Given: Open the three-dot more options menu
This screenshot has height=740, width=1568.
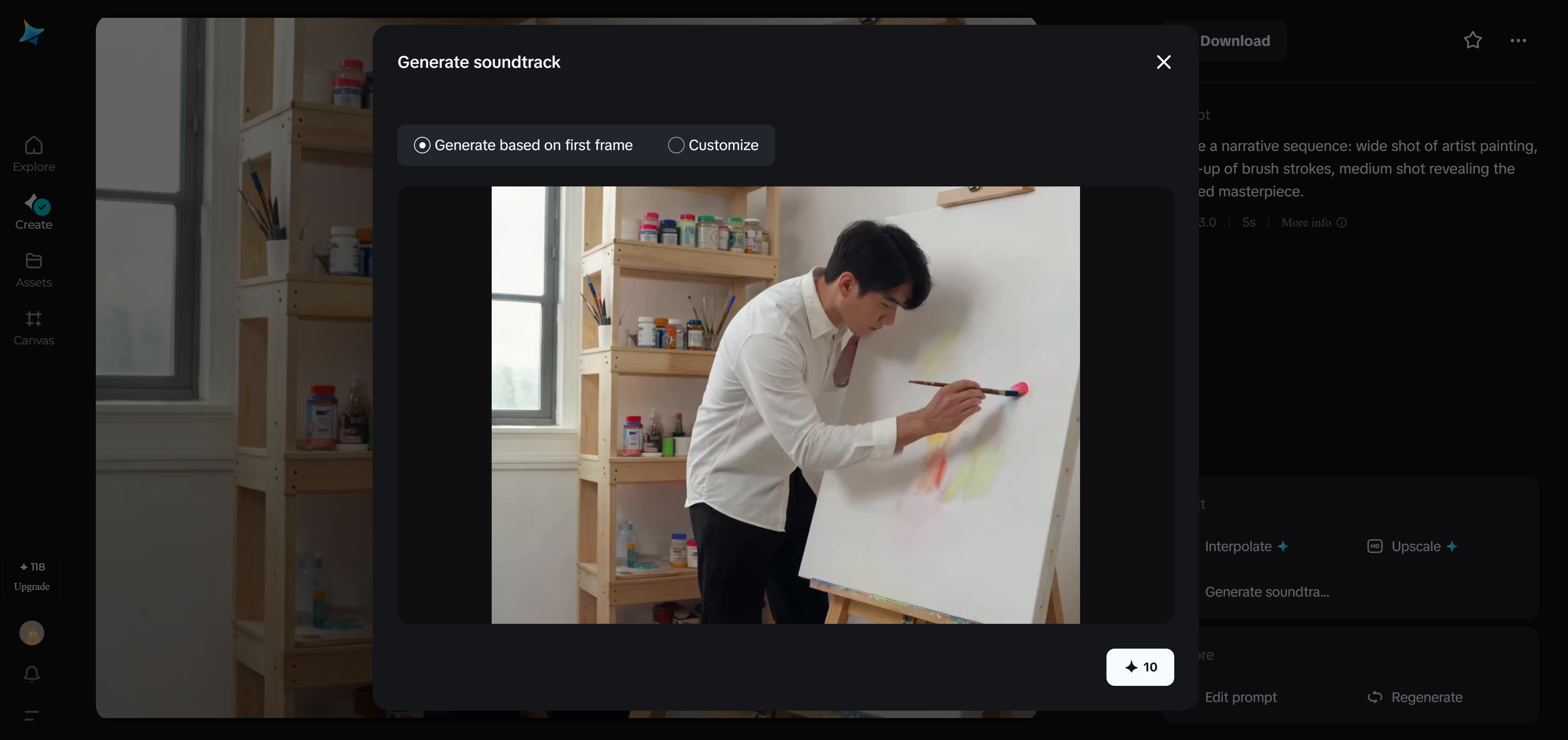Looking at the screenshot, I should (1518, 40).
